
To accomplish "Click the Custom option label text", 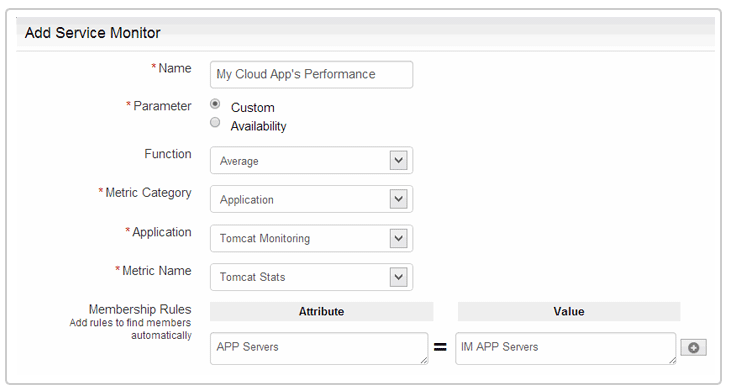I will coord(253,108).
